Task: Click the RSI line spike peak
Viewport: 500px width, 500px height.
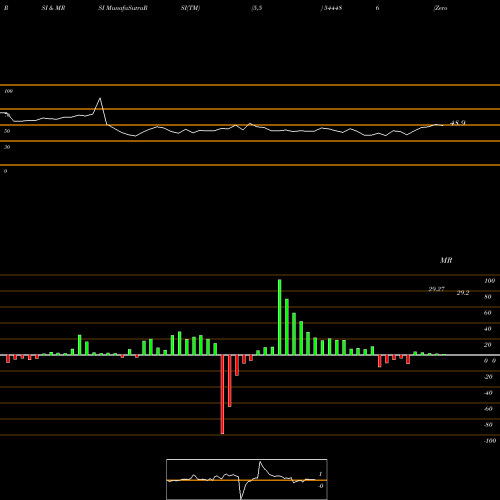Action: (100, 98)
